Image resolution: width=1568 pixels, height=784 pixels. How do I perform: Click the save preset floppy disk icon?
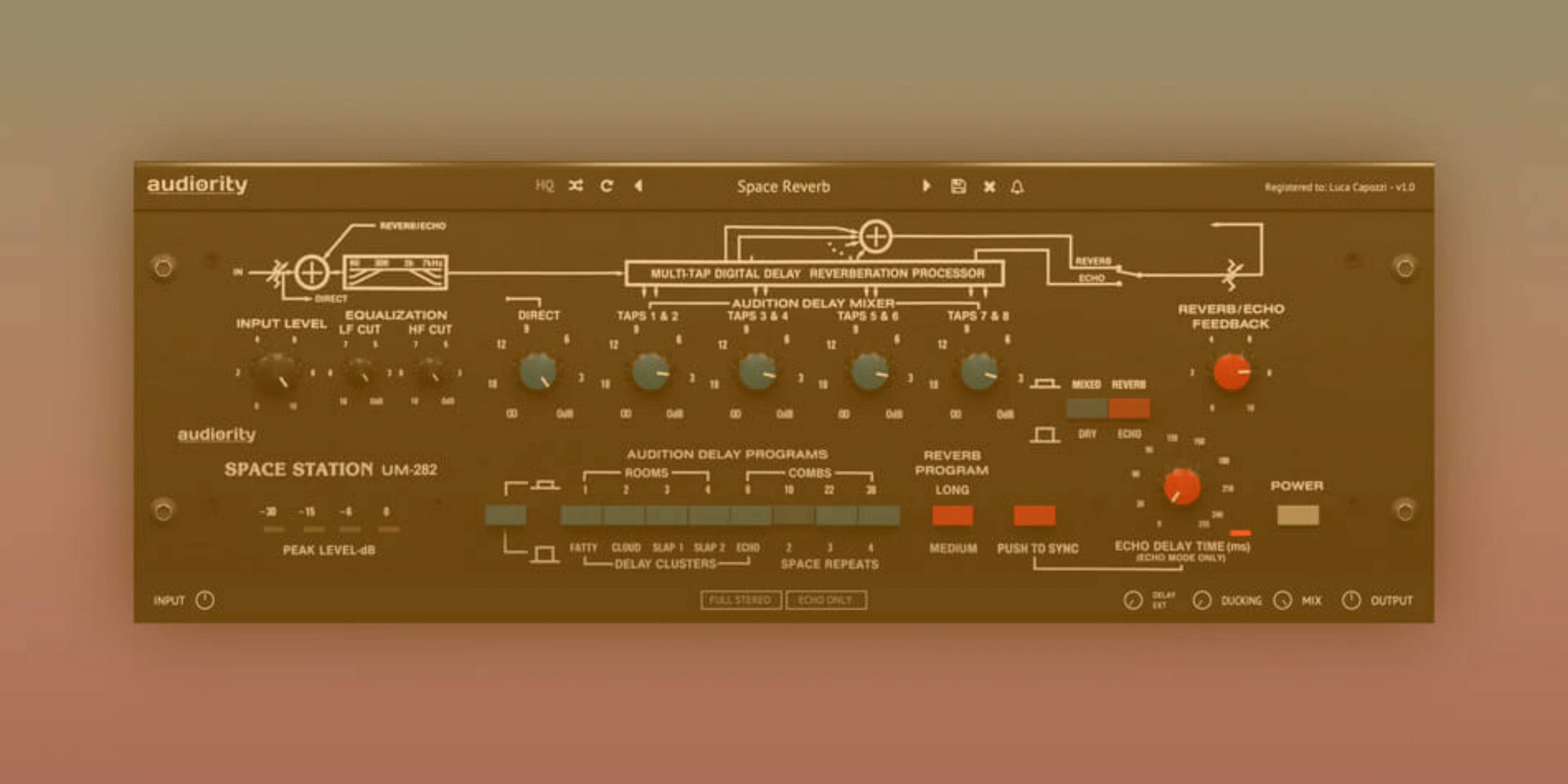tap(958, 186)
